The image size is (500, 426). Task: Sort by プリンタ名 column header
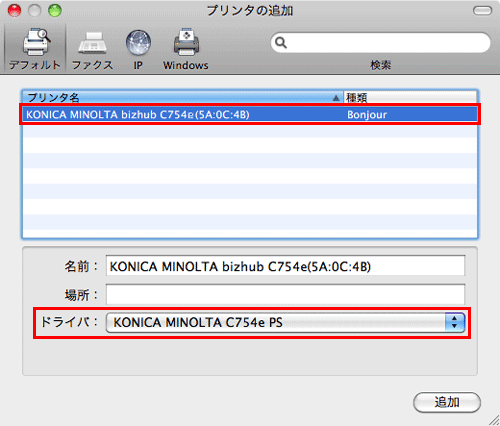[x=182, y=98]
